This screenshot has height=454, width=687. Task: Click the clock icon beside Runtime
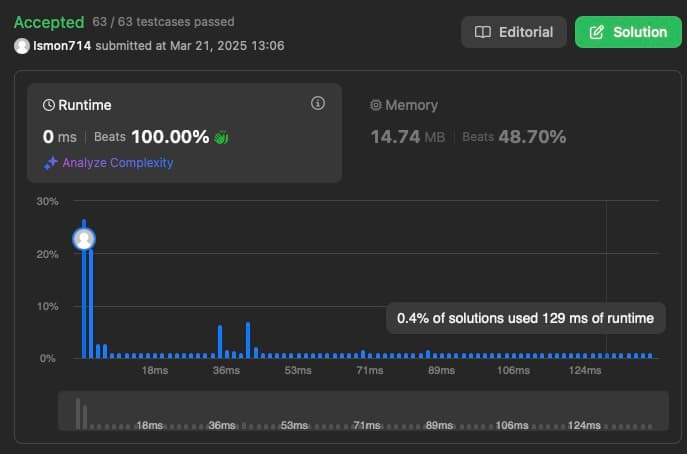point(49,105)
